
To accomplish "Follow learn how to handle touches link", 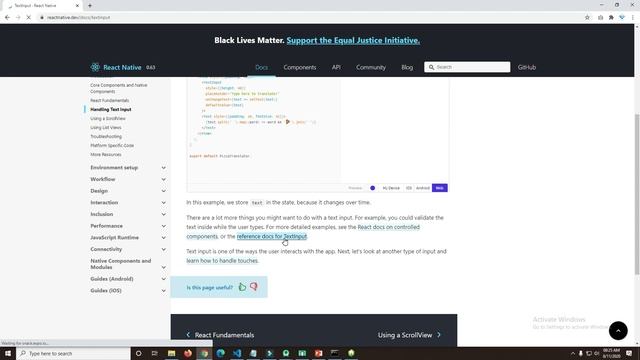I will [222, 261].
